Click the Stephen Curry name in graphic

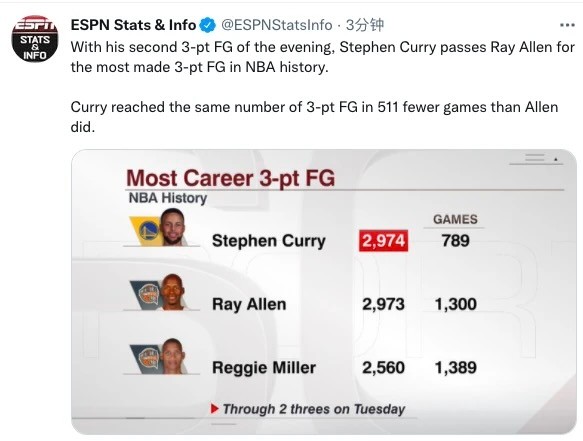[269, 241]
